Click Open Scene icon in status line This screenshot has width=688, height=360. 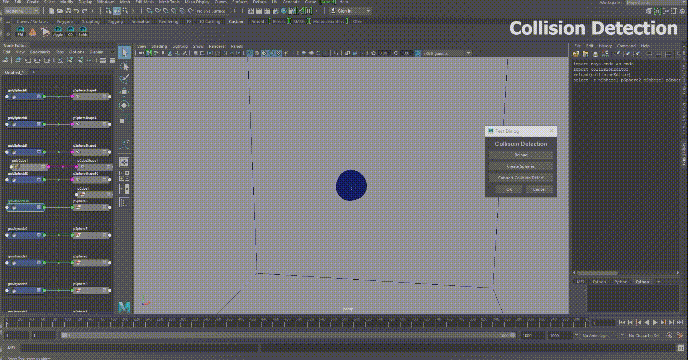60,11
